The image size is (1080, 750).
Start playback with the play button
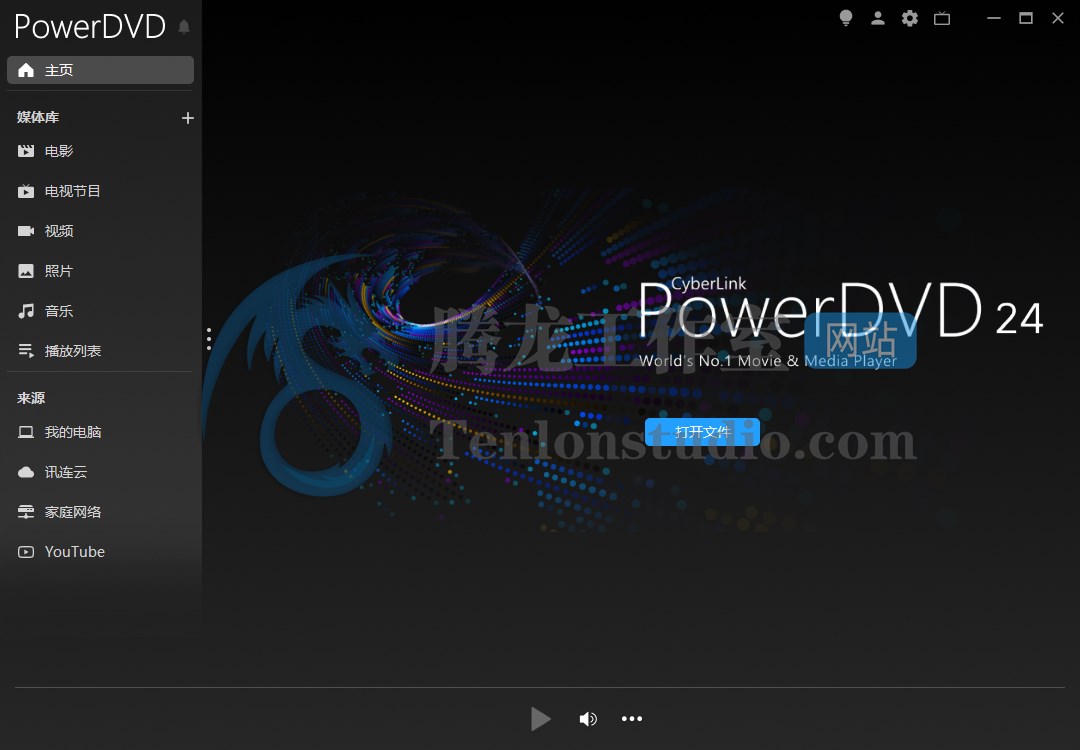[541, 718]
